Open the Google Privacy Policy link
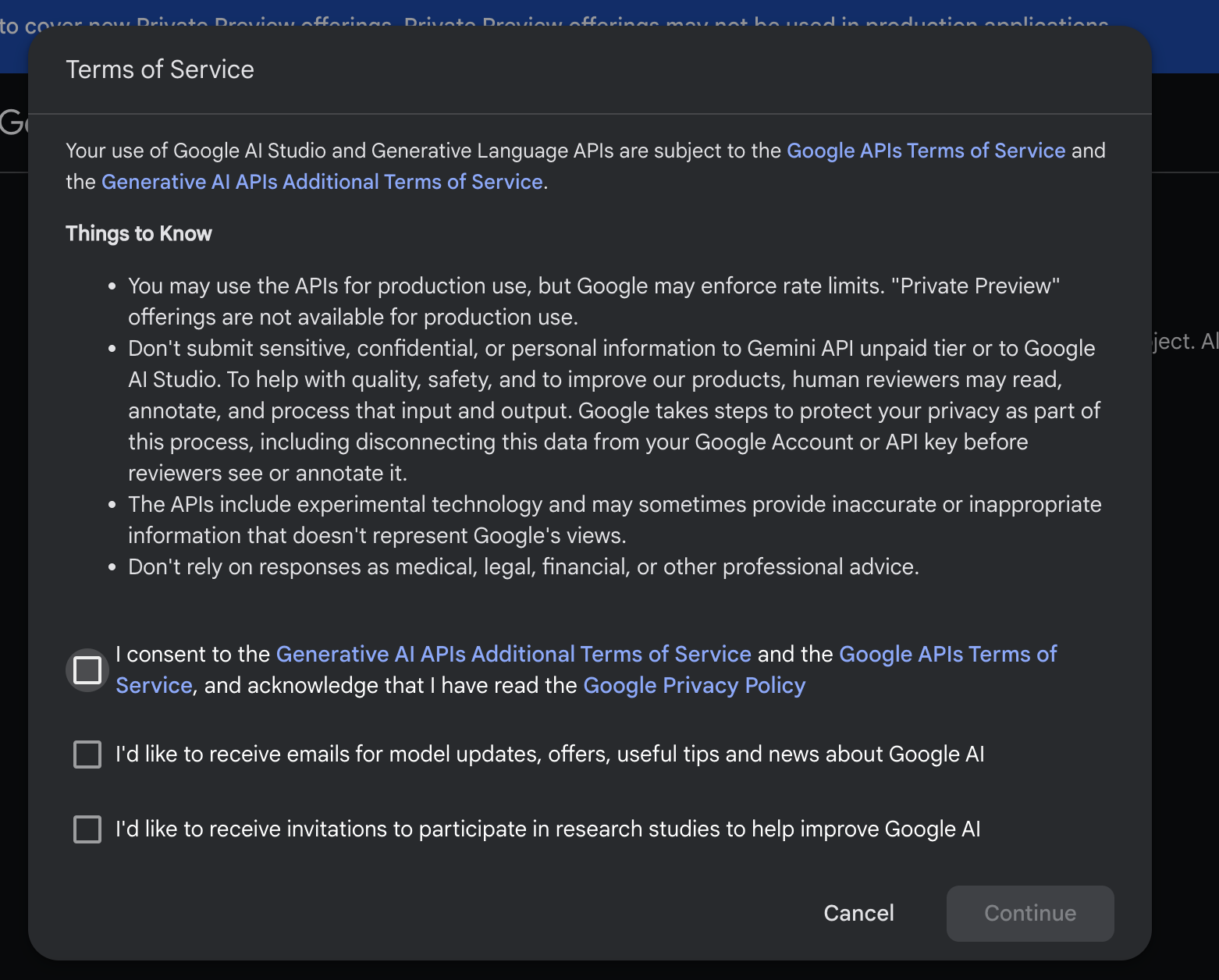Image resolution: width=1219 pixels, height=980 pixels. click(694, 685)
